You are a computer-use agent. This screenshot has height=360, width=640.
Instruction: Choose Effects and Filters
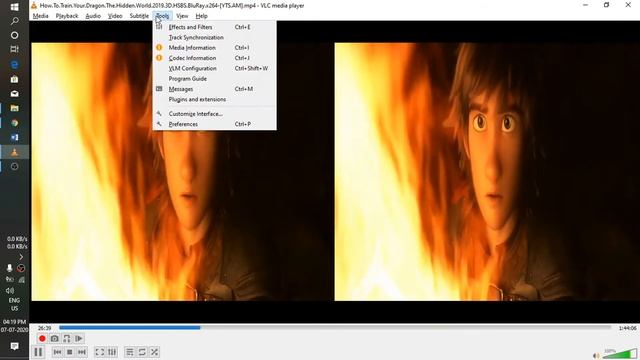pyautogui.click(x=214, y=27)
